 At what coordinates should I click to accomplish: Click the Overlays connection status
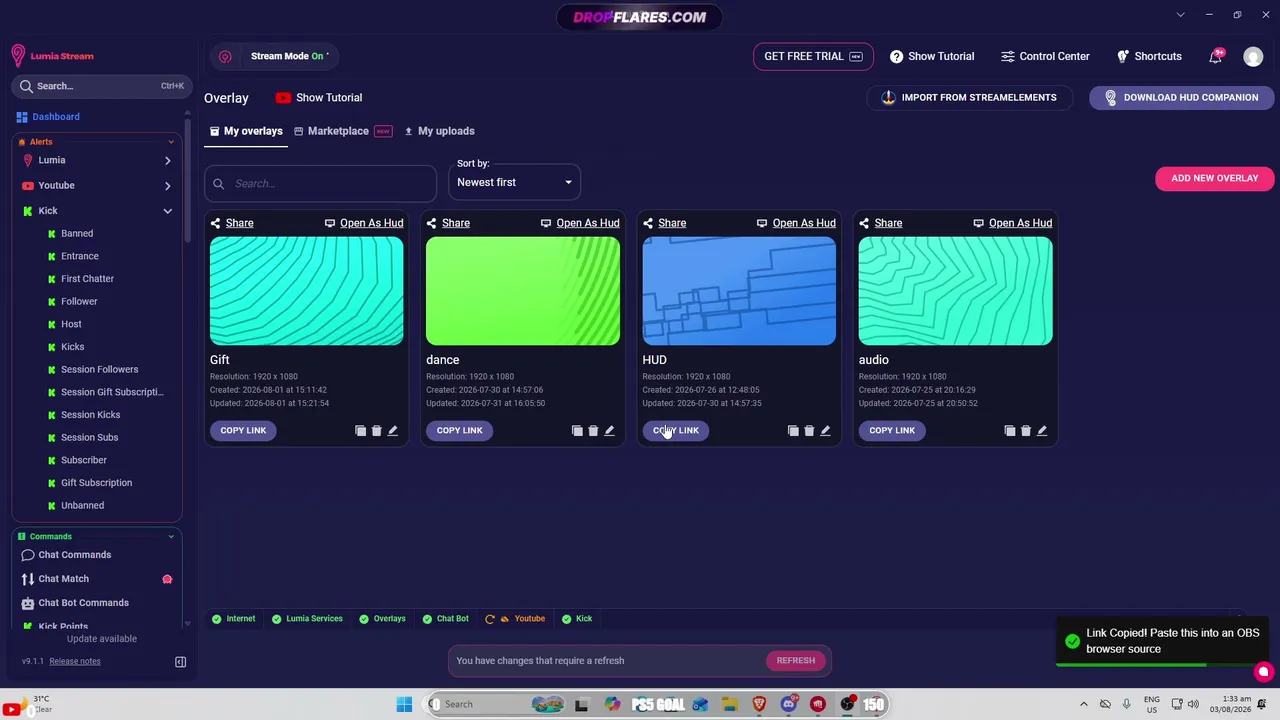point(382,619)
